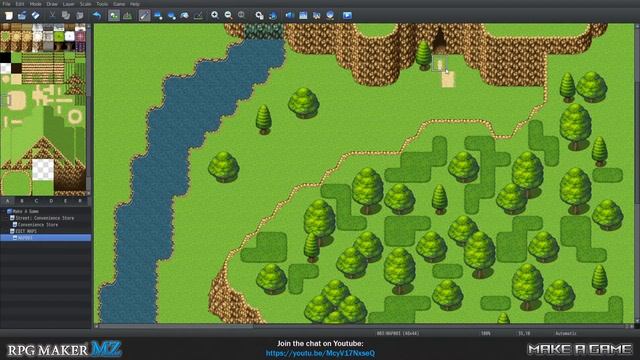640x360 pixels.
Task: Select the highlighted MAP001 map entry
Action: click(x=45, y=238)
